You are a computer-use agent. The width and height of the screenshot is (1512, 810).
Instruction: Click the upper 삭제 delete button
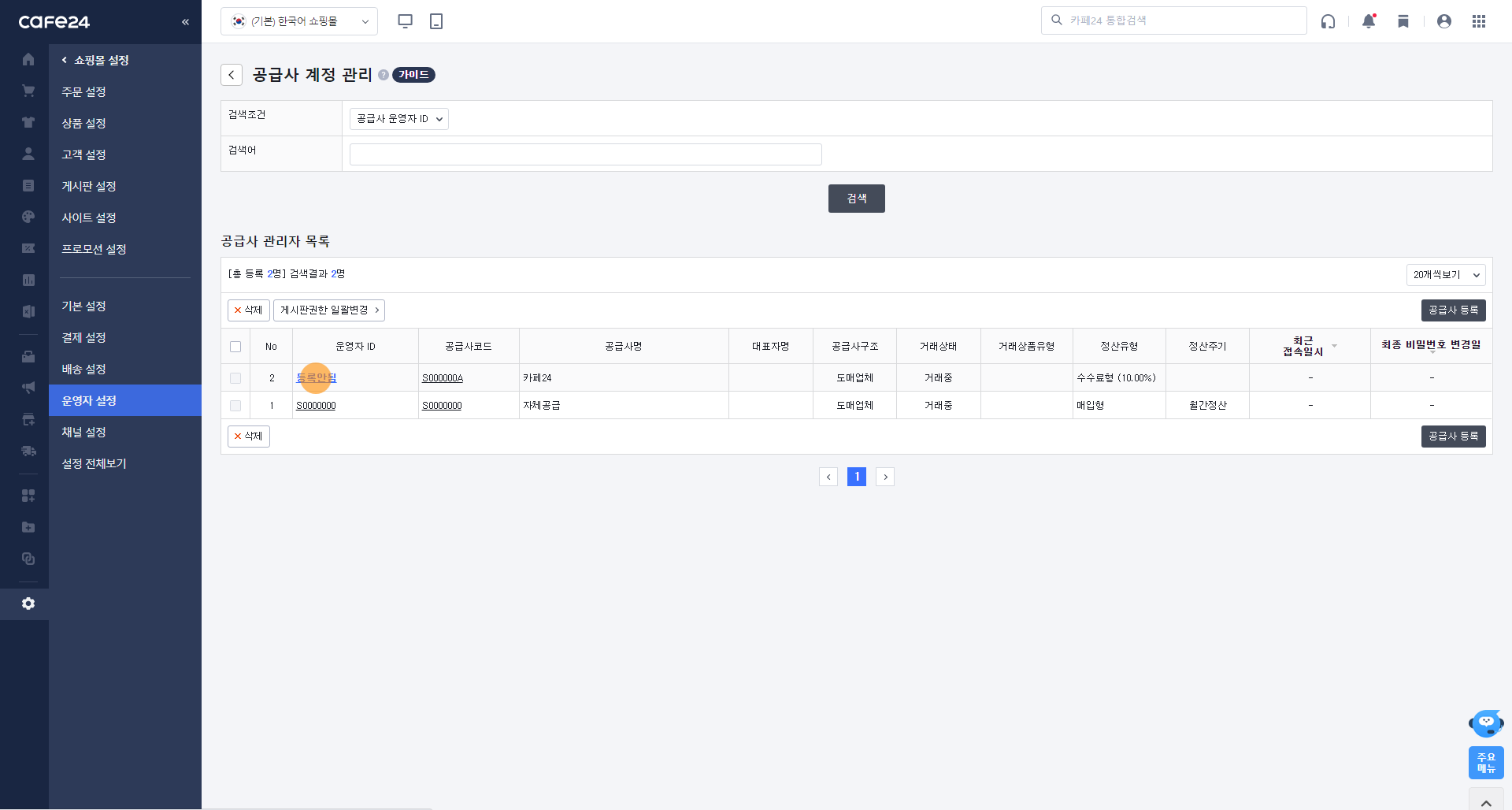tap(249, 310)
